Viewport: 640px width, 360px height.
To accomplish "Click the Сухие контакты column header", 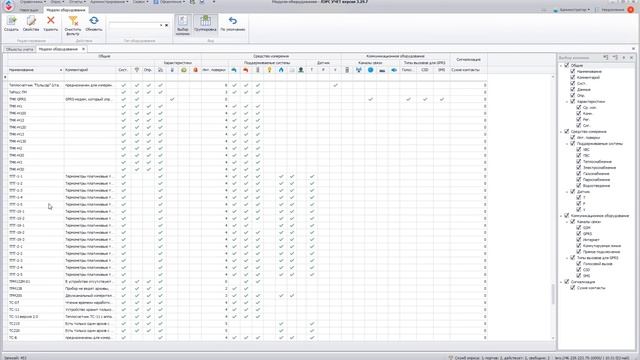I will point(469,70).
